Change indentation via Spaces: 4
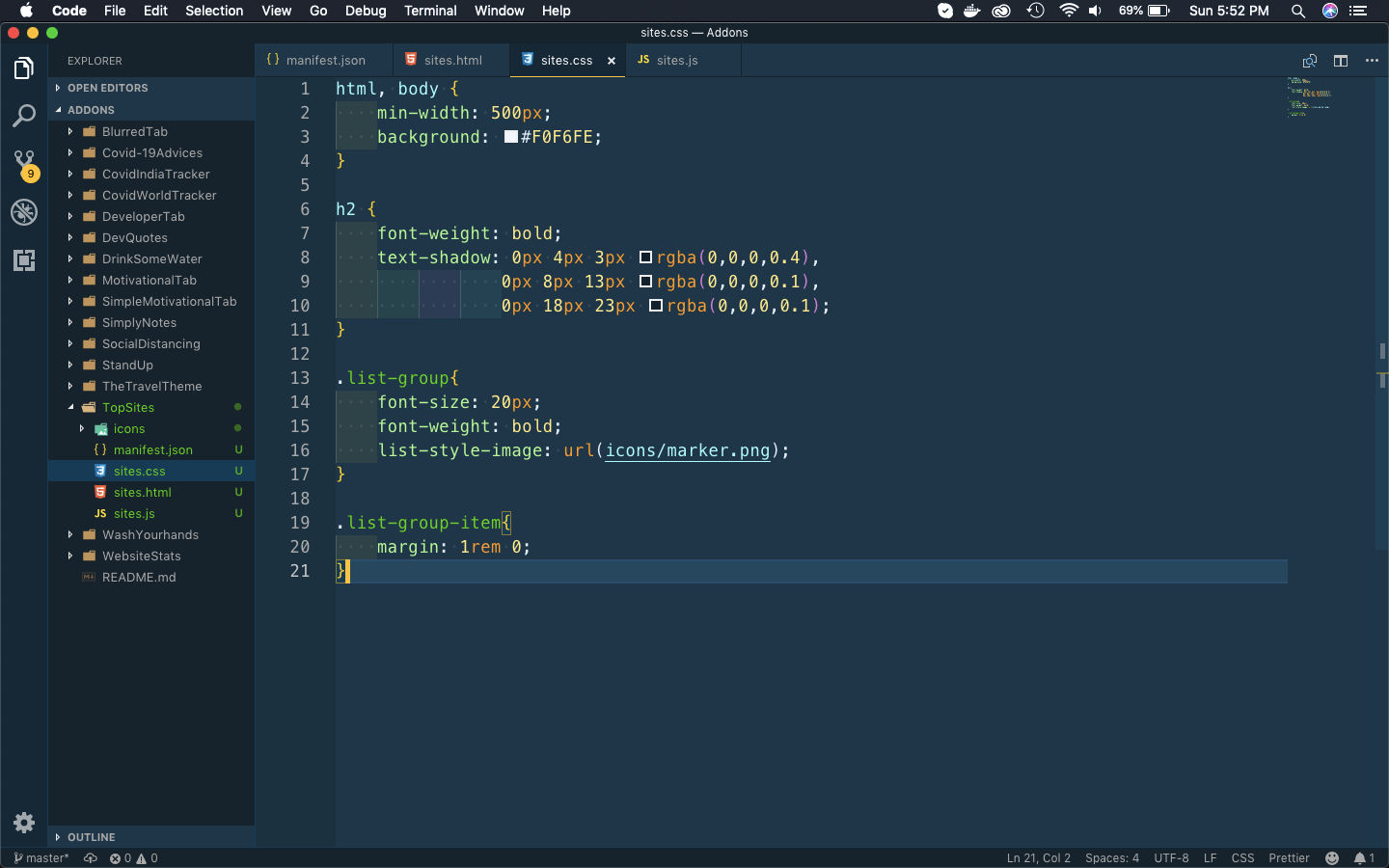Screen dimensions: 1389x868 point(1111,858)
